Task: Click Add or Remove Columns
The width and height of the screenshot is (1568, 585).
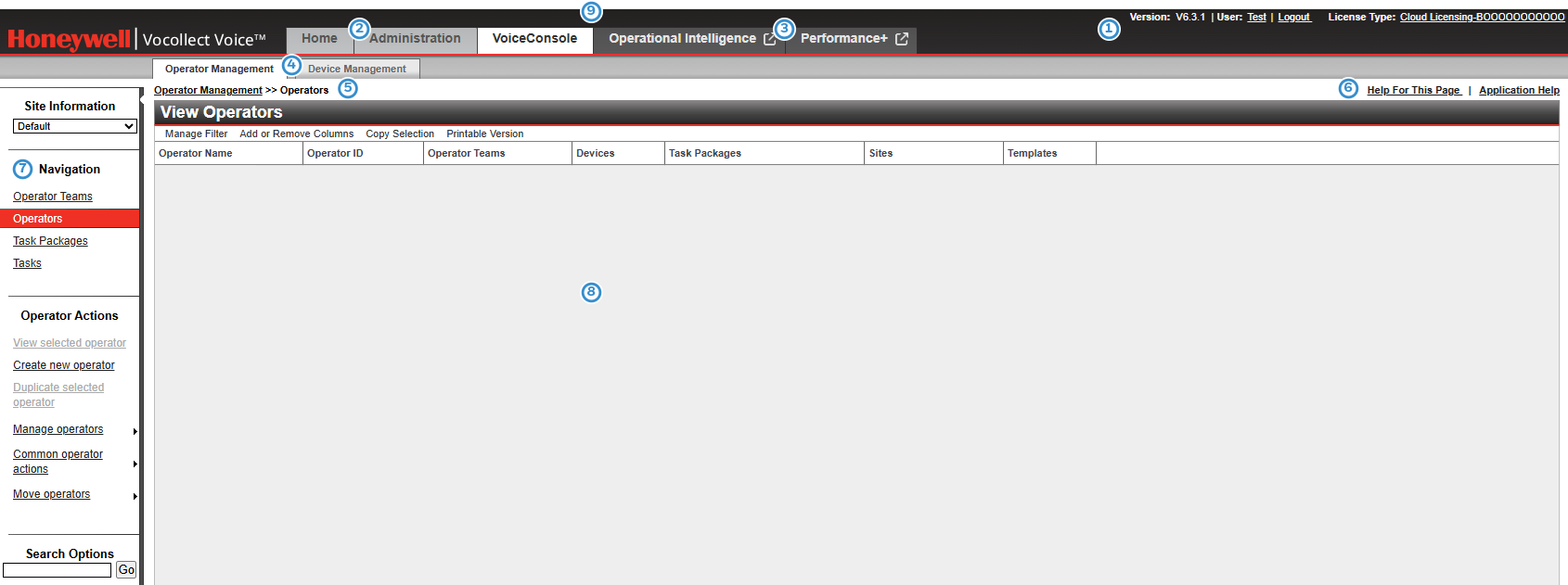Action: point(296,134)
